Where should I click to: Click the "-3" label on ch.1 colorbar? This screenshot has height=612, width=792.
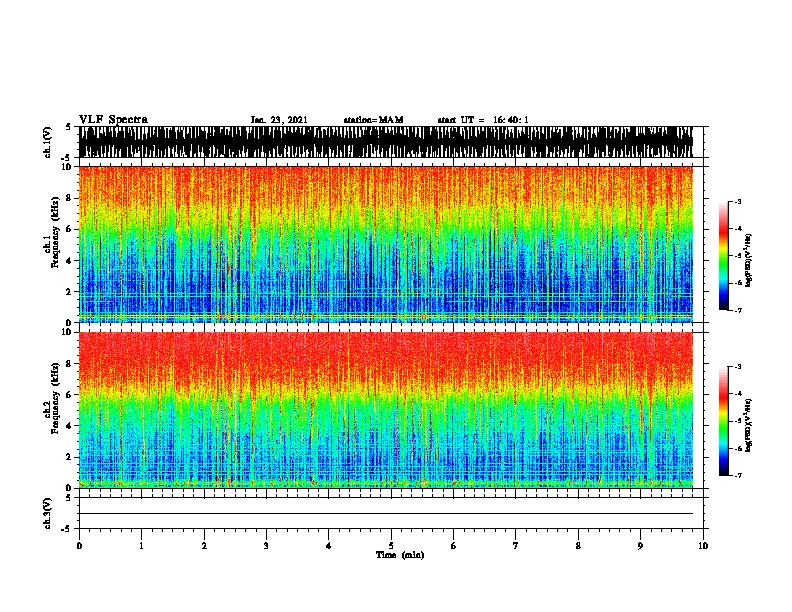tap(738, 202)
